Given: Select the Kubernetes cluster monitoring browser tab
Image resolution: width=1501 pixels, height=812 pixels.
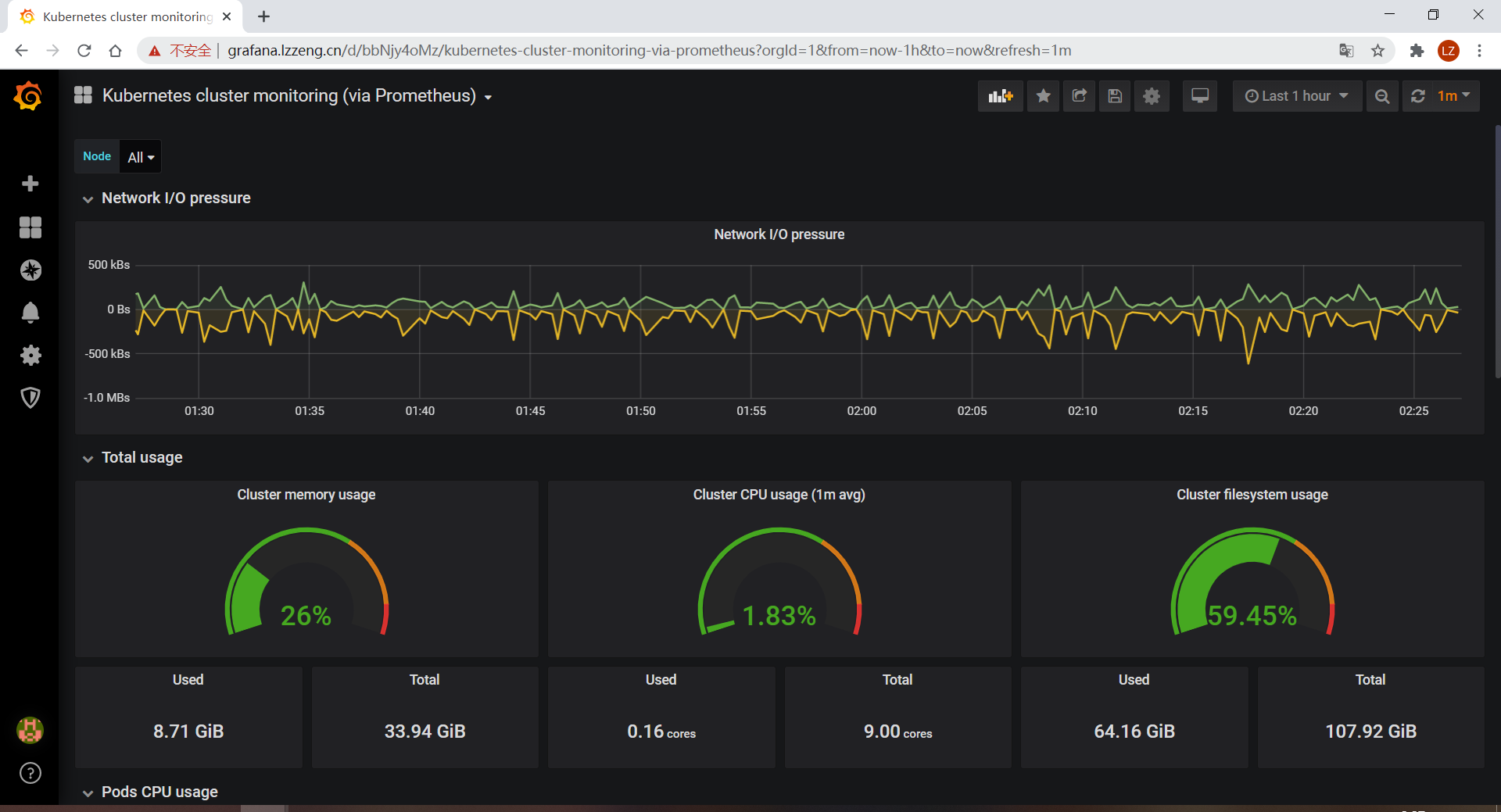Looking at the screenshot, I should click(125, 16).
